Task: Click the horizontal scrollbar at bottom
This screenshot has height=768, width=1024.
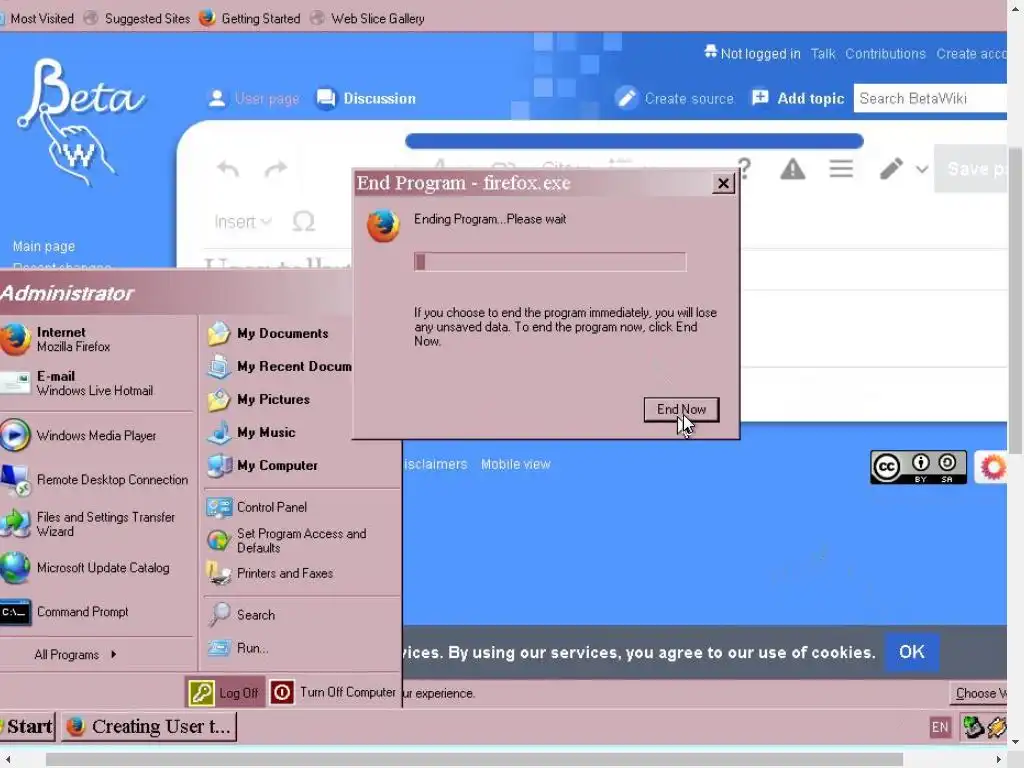Action: point(474,760)
